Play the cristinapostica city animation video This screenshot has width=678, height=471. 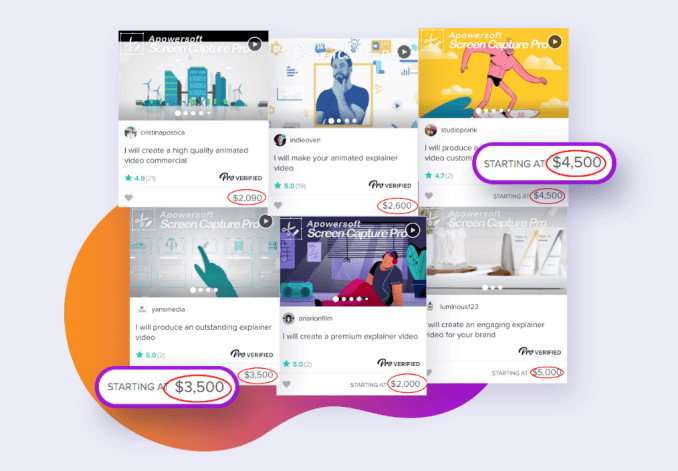point(255,44)
